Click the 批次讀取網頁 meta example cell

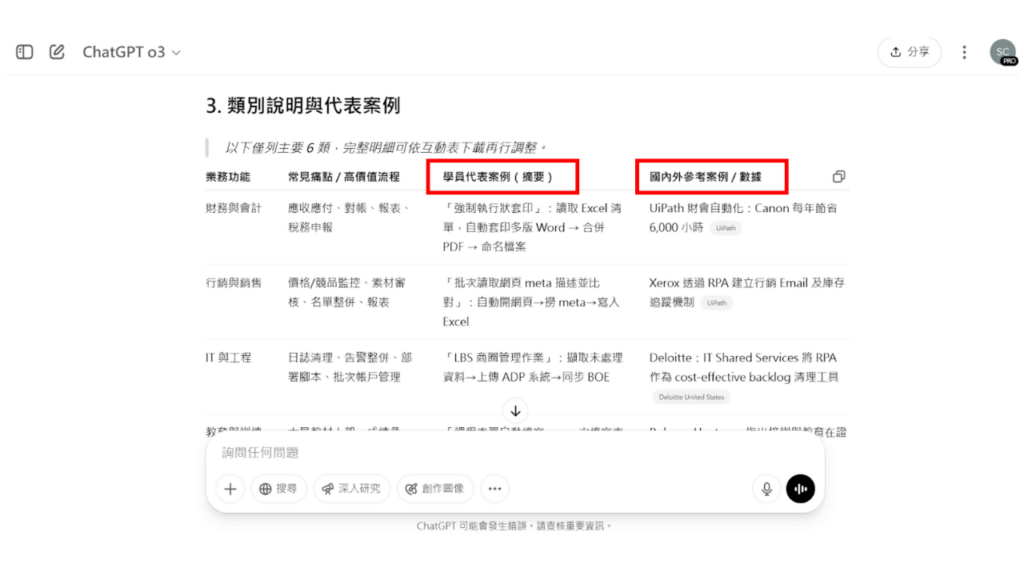click(531, 302)
